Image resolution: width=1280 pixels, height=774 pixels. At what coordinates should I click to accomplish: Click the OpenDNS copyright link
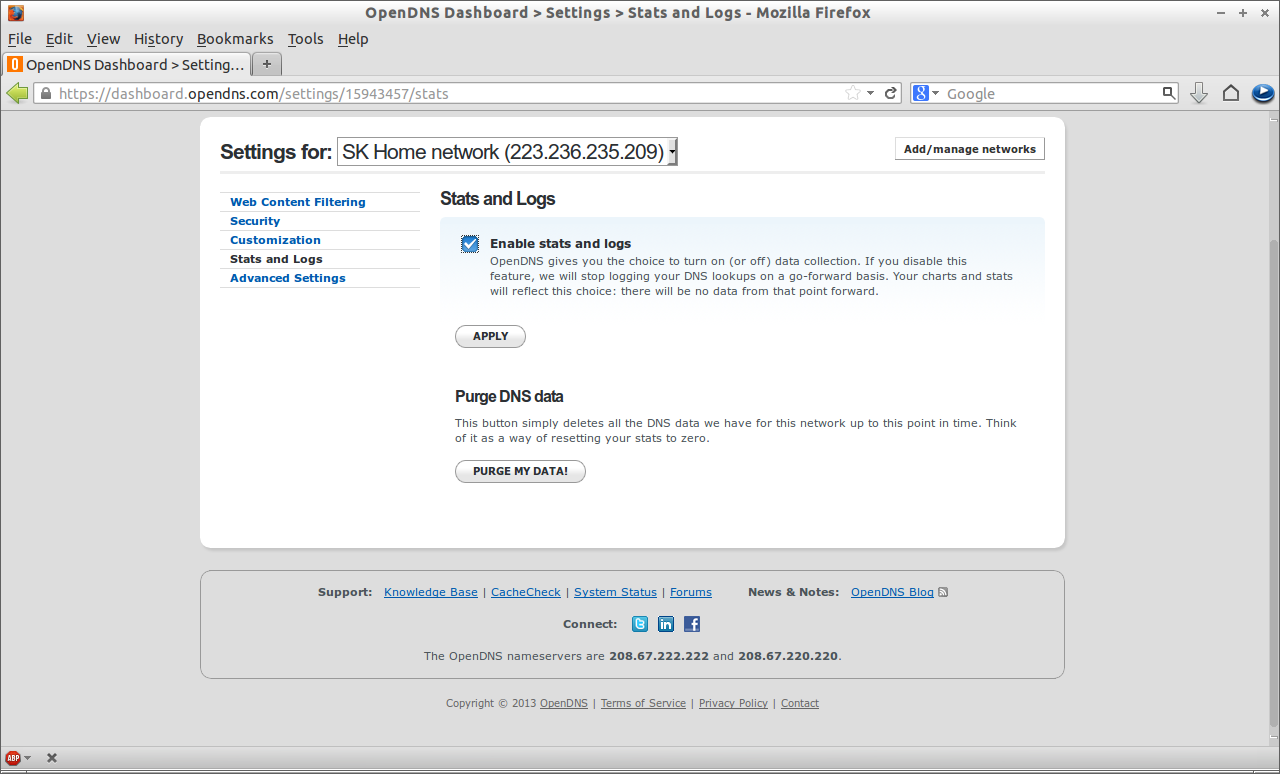click(564, 703)
